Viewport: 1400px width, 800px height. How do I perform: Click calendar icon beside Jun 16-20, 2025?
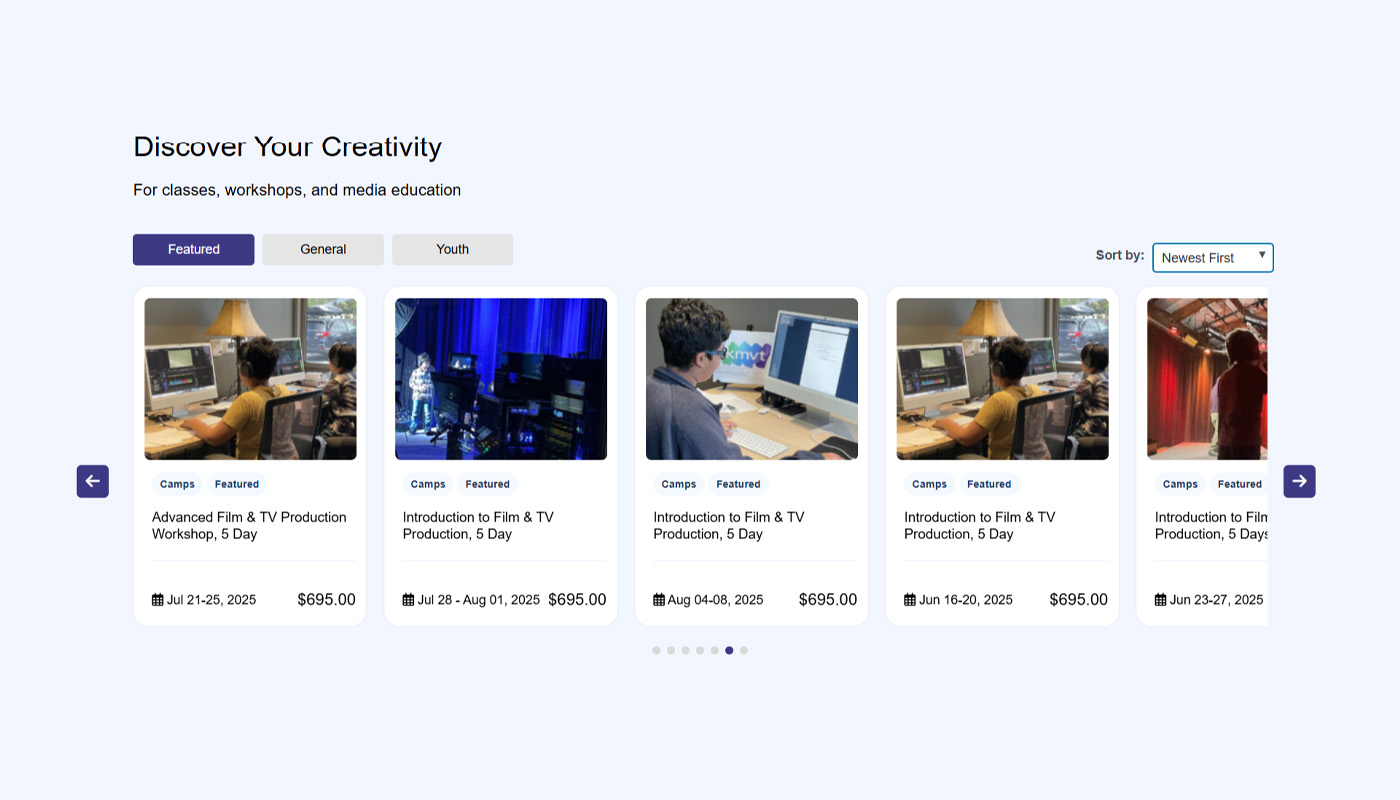910,600
